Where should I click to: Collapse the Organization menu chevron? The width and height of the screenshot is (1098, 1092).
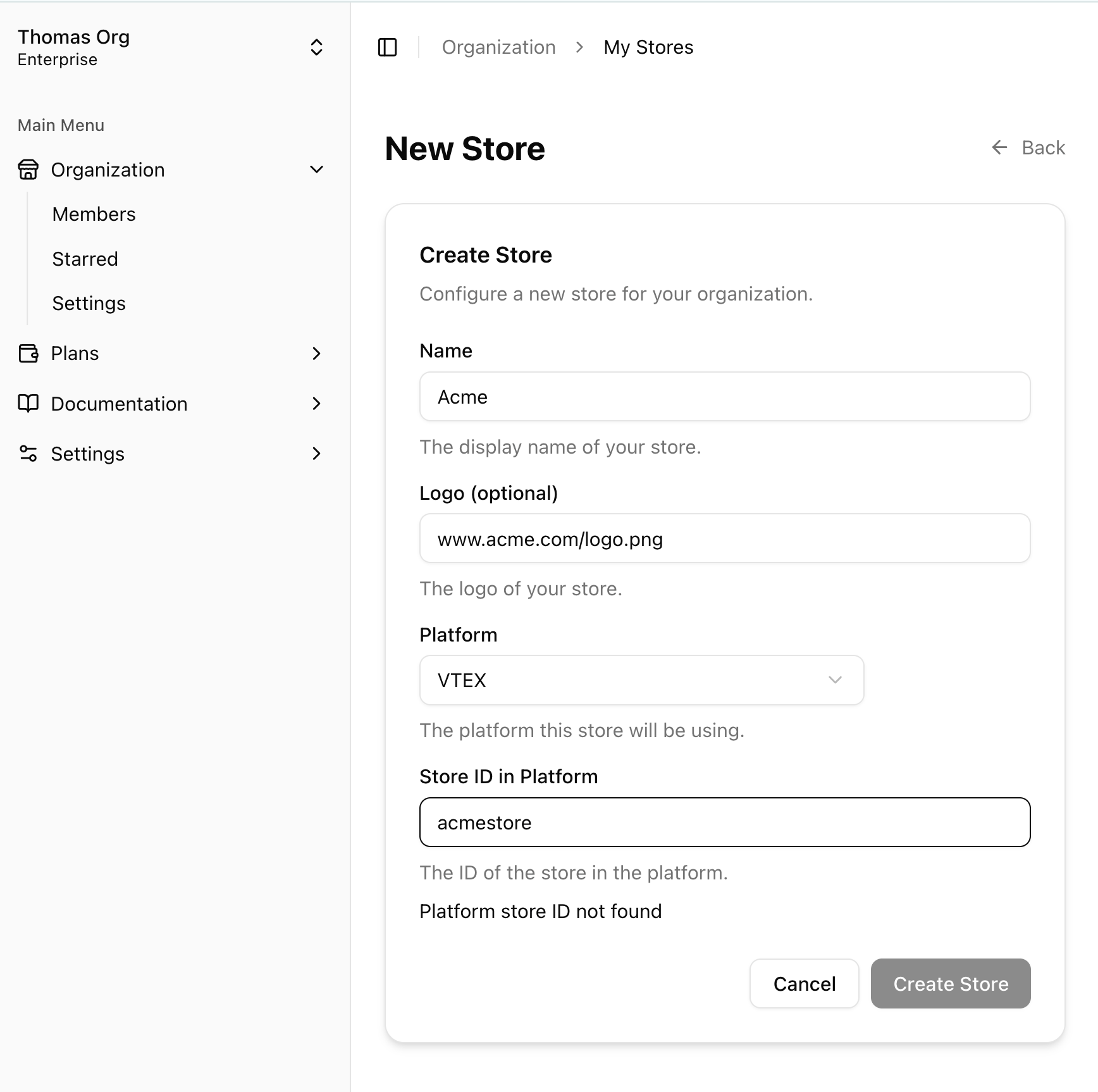pos(317,170)
